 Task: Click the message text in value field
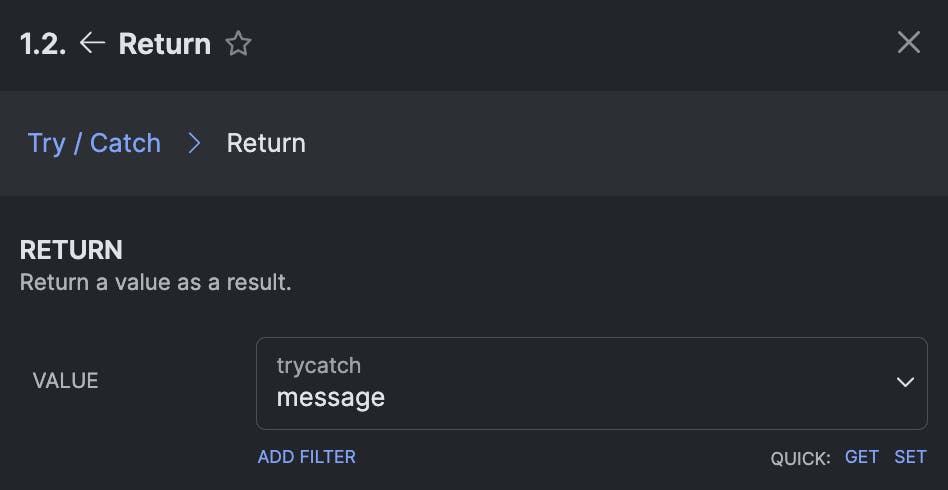(x=330, y=398)
